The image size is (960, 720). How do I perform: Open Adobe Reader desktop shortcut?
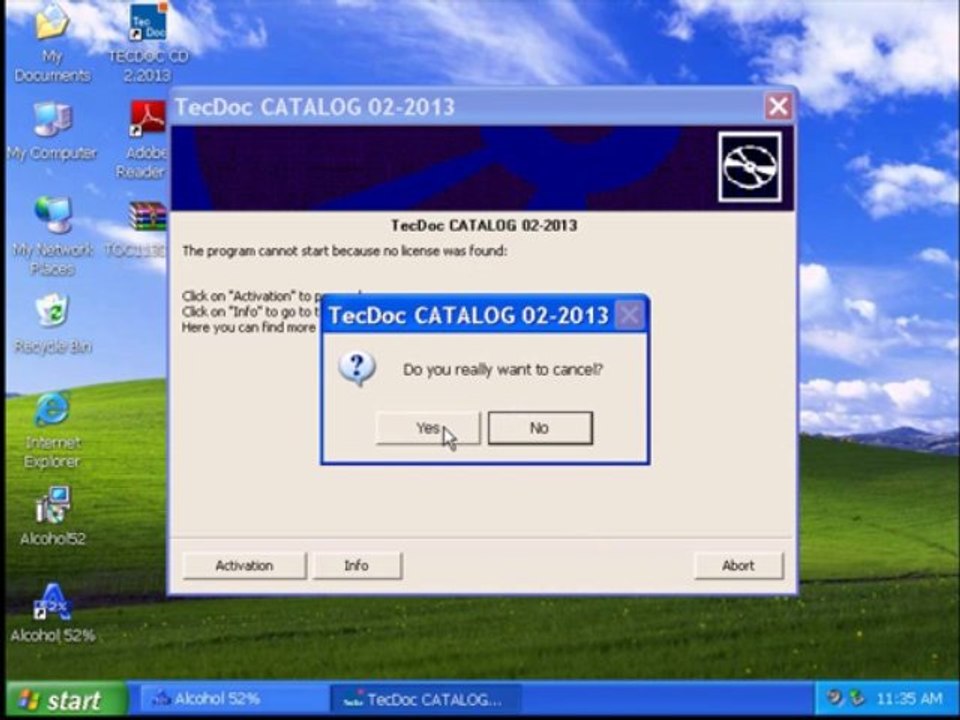(144, 141)
